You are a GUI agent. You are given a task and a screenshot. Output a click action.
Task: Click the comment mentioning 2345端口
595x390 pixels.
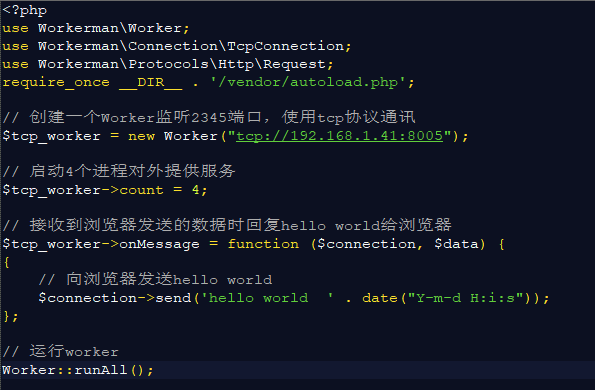(209, 117)
